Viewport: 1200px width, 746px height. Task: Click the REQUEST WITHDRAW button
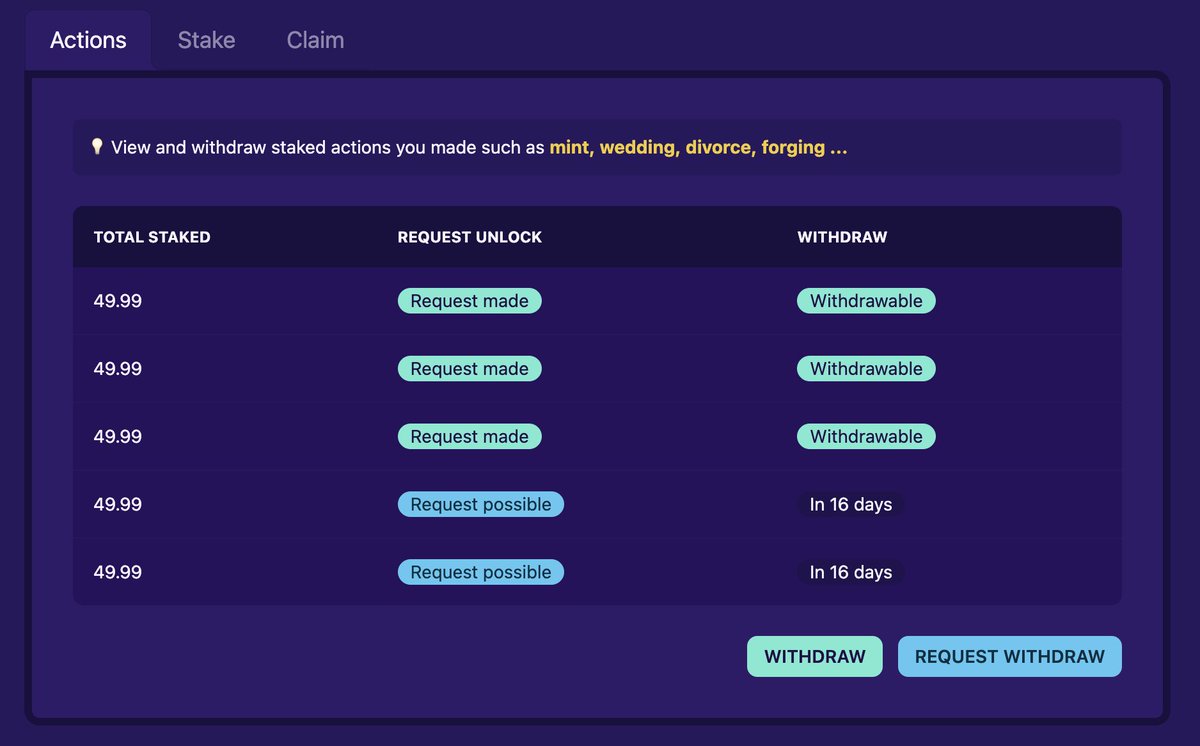(x=1010, y=657)
